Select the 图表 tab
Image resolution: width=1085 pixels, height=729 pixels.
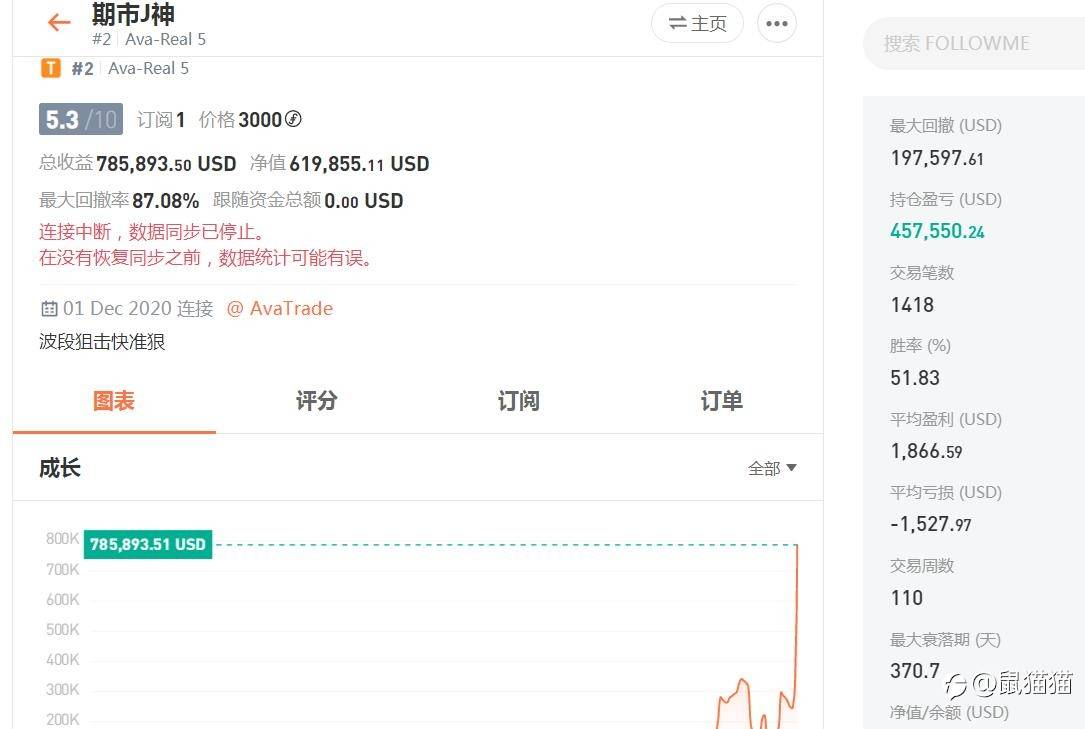coord(114,400)
